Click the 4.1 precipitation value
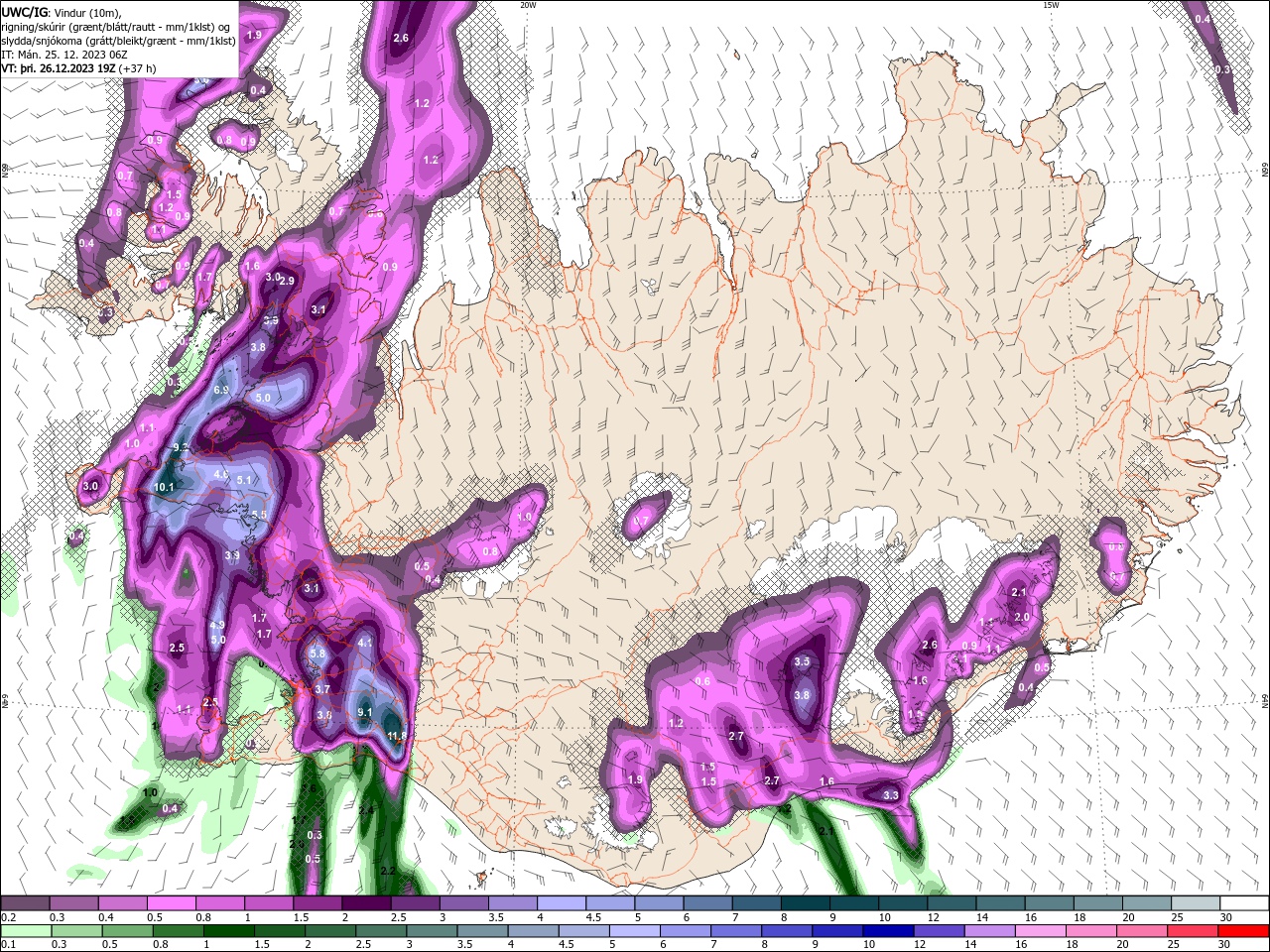This screenshot has width=1270, height=952. pyautogui.click(x=364, y=643)
